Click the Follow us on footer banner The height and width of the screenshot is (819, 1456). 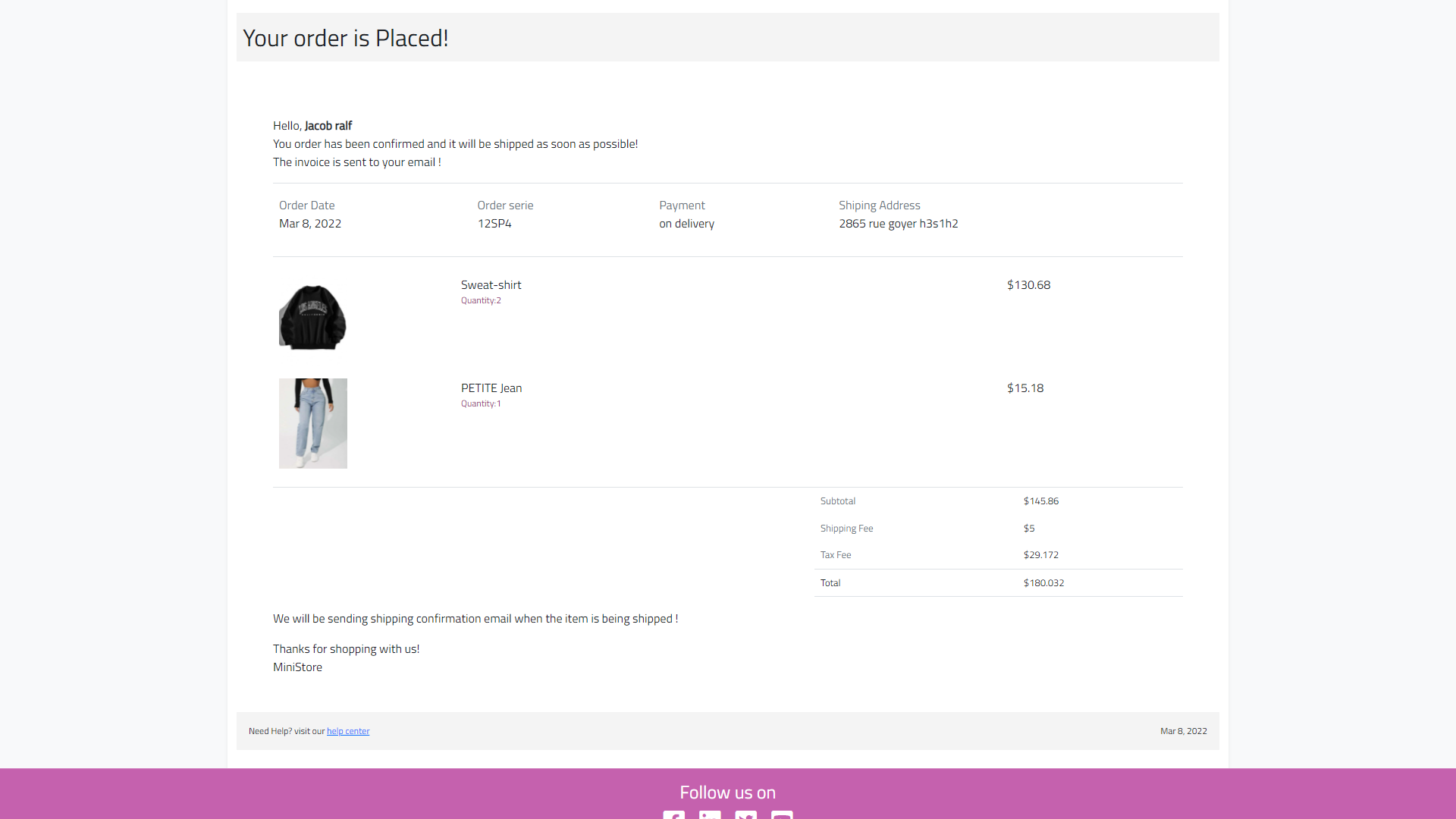[727, 792]
